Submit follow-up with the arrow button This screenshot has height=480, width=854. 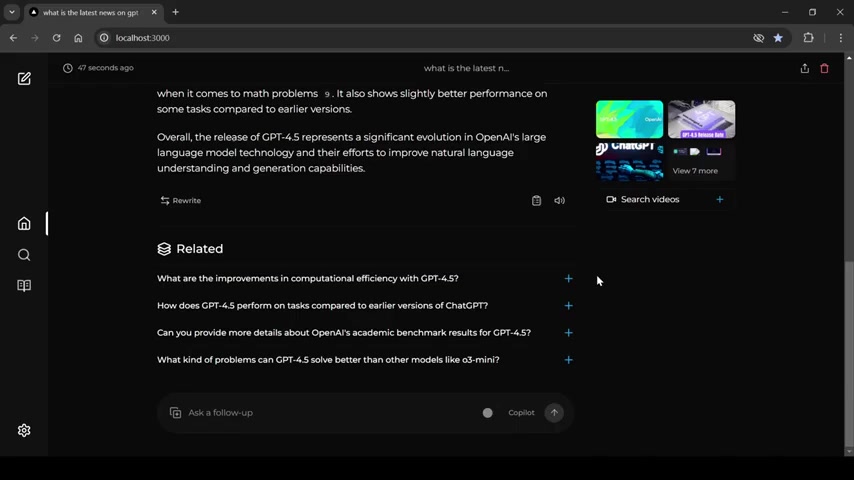click(554, 412)
